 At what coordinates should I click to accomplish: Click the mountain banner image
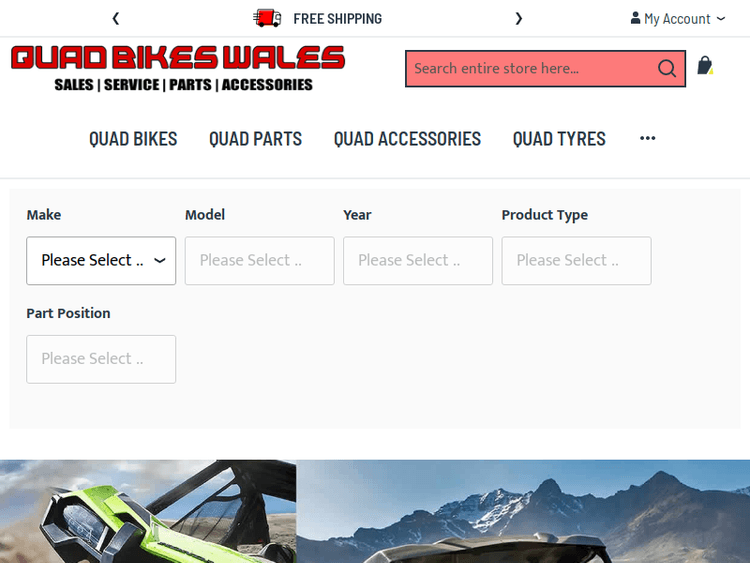pyautogui.click(x=523, y=511)
